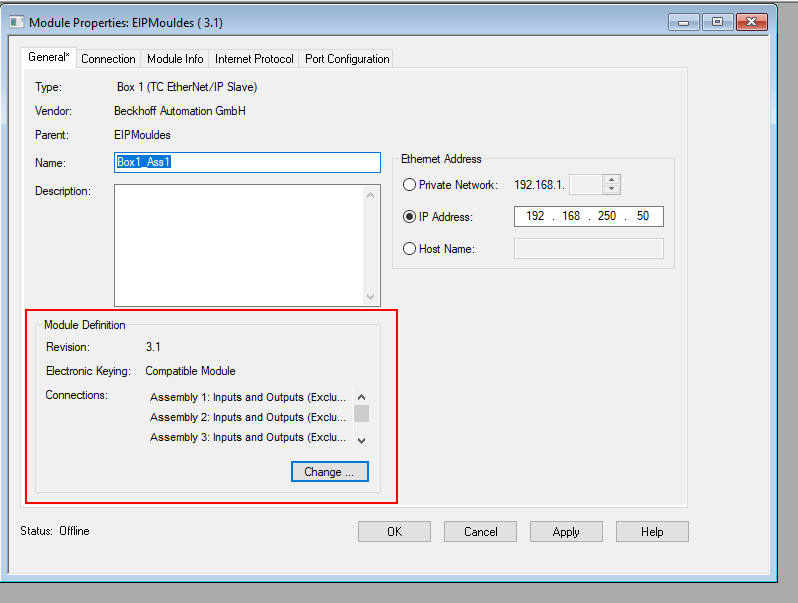Open the Connection tab
Viewport: 798px width, 603px height.
[108, 59]
